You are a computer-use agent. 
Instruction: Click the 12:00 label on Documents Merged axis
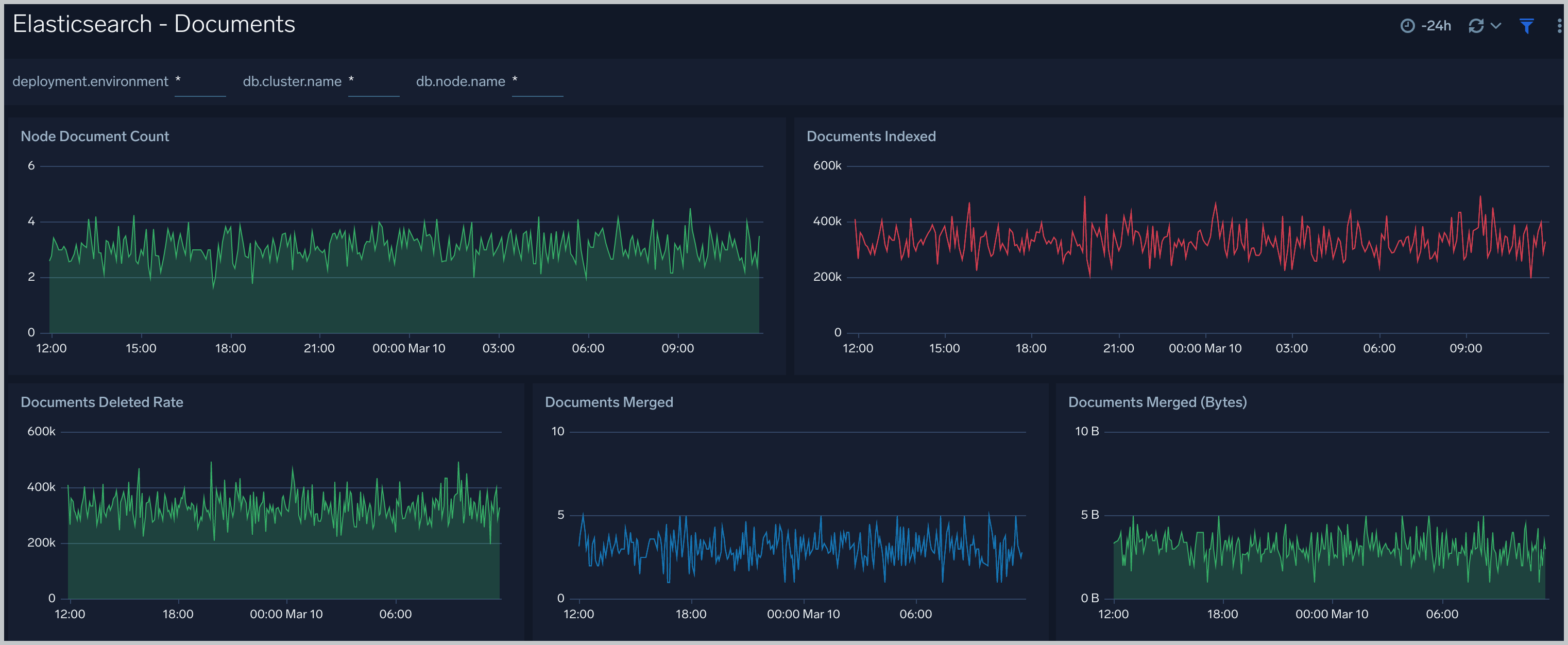pos(578,615)
